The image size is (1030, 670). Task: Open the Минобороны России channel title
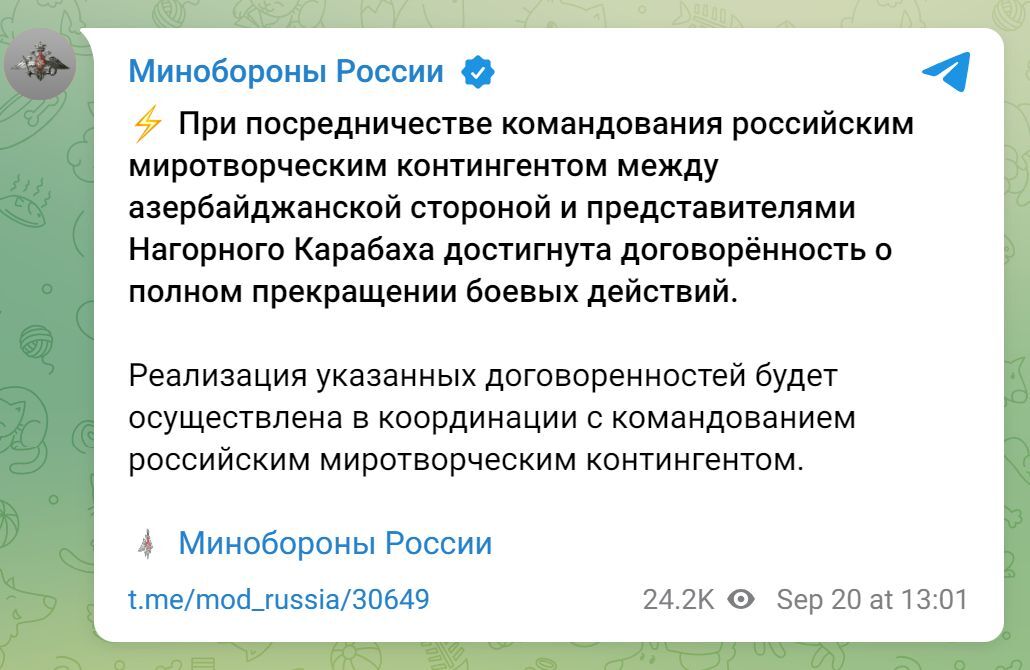tap(286, 72)
